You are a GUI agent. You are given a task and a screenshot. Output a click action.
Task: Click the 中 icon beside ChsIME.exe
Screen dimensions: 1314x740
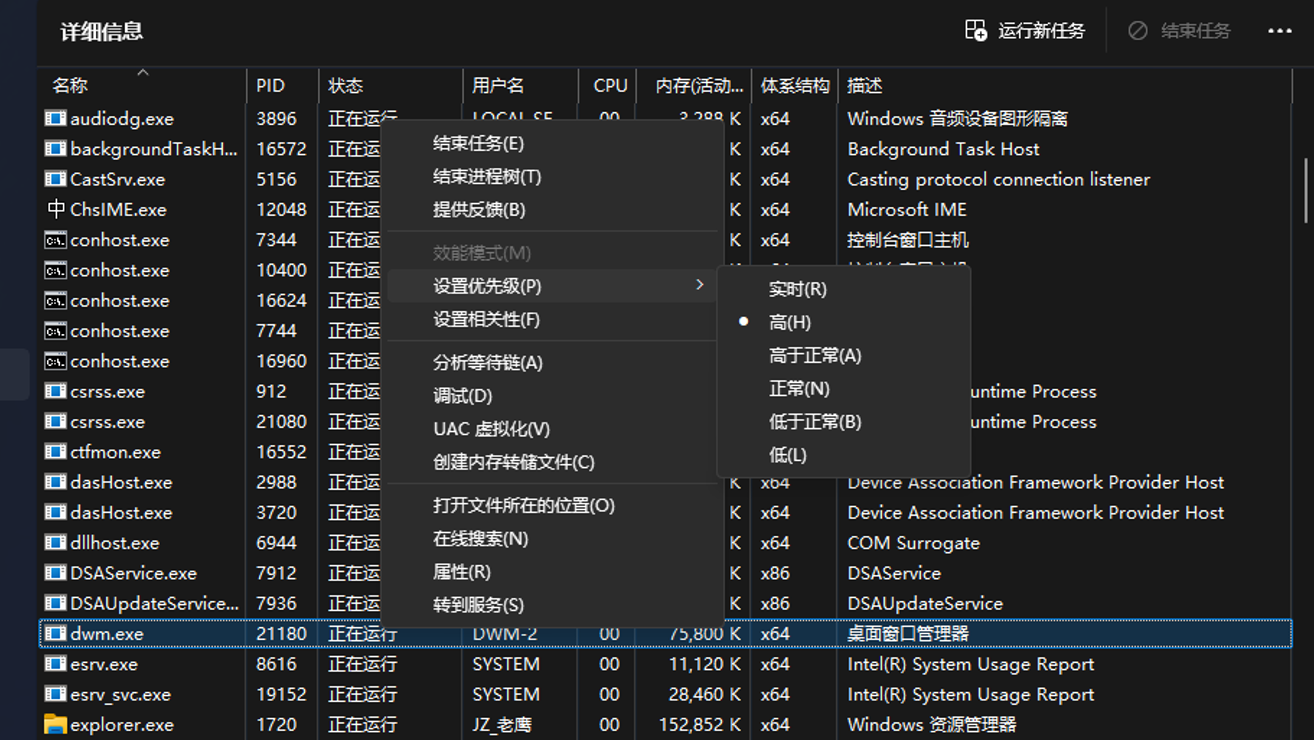point(56,209)
